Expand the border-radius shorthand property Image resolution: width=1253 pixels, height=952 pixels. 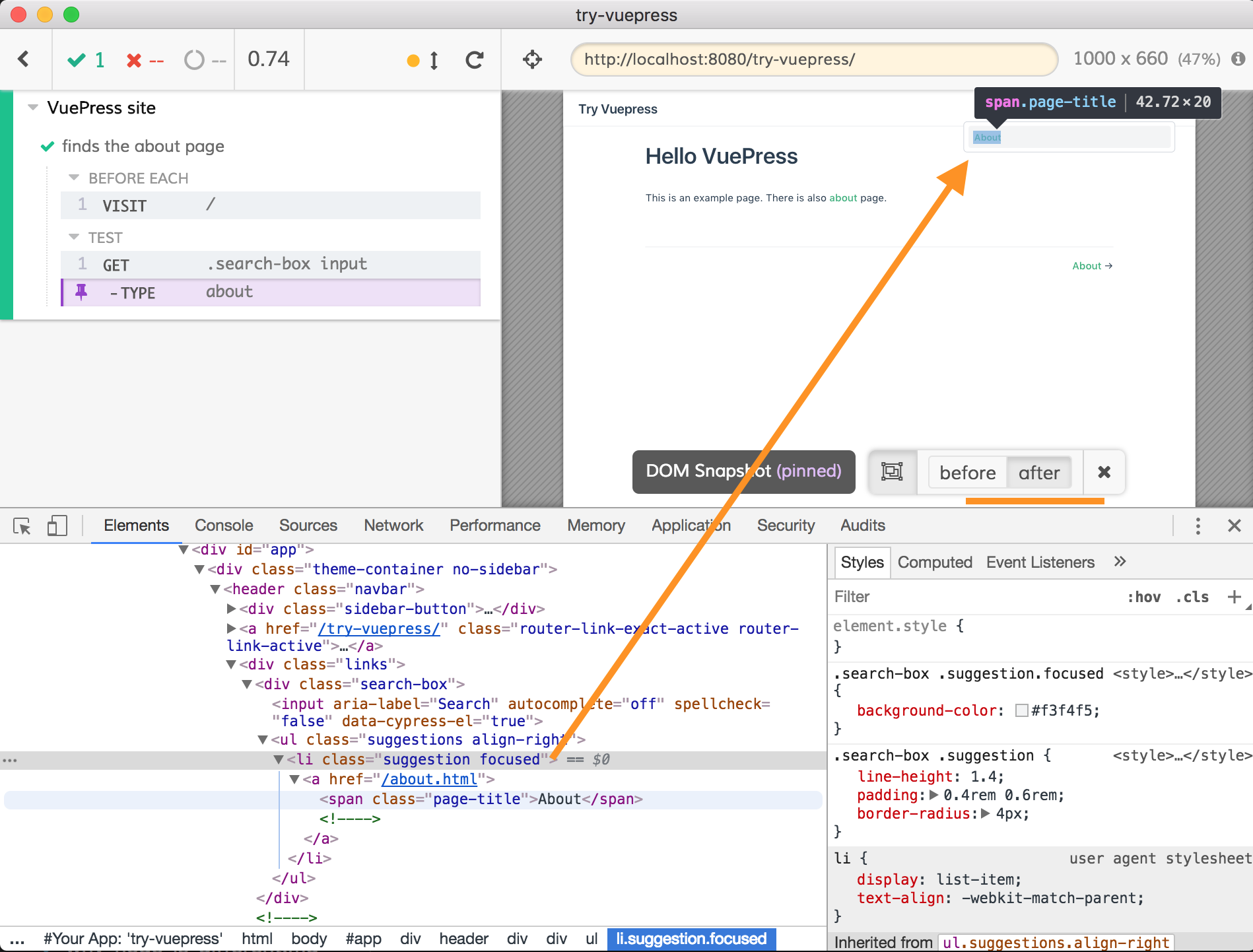pos(986,813)
